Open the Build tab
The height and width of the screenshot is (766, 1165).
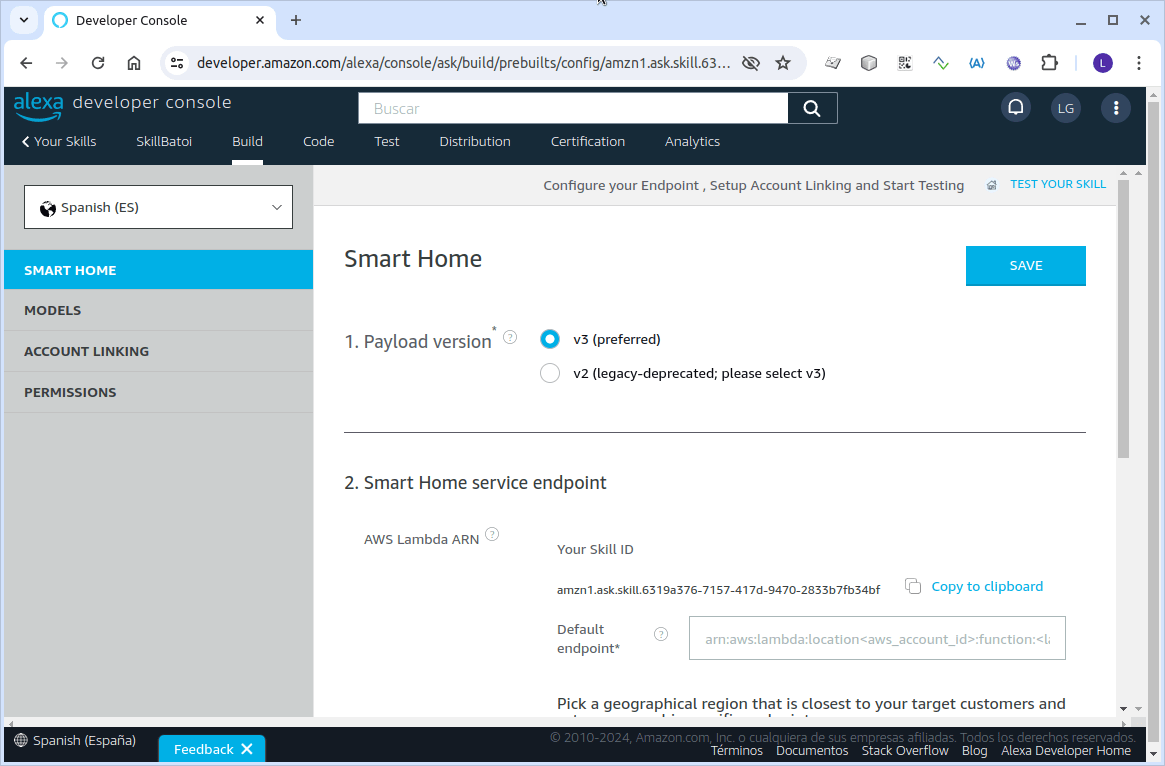click(247, 141)
